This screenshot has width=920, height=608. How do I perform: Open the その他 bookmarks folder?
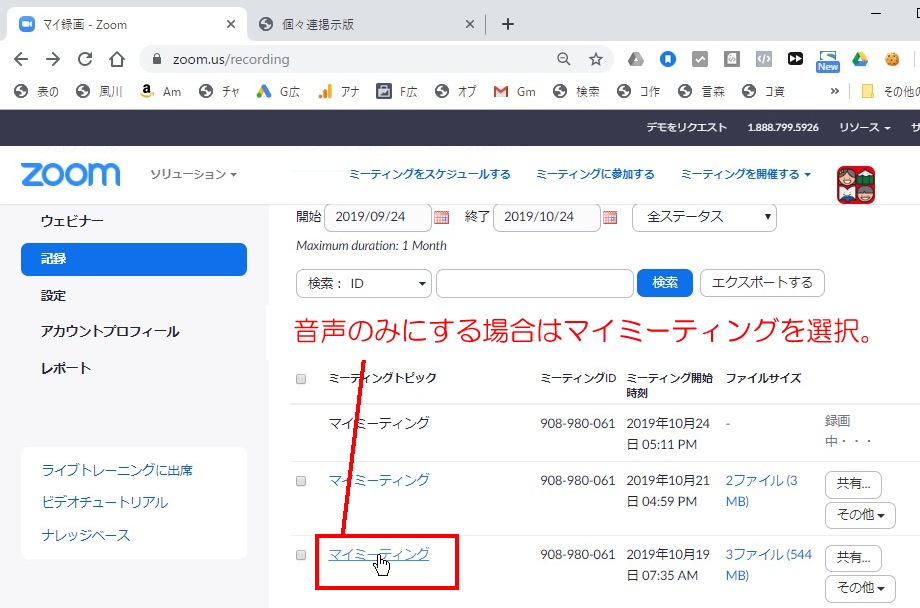click(889, 92)
